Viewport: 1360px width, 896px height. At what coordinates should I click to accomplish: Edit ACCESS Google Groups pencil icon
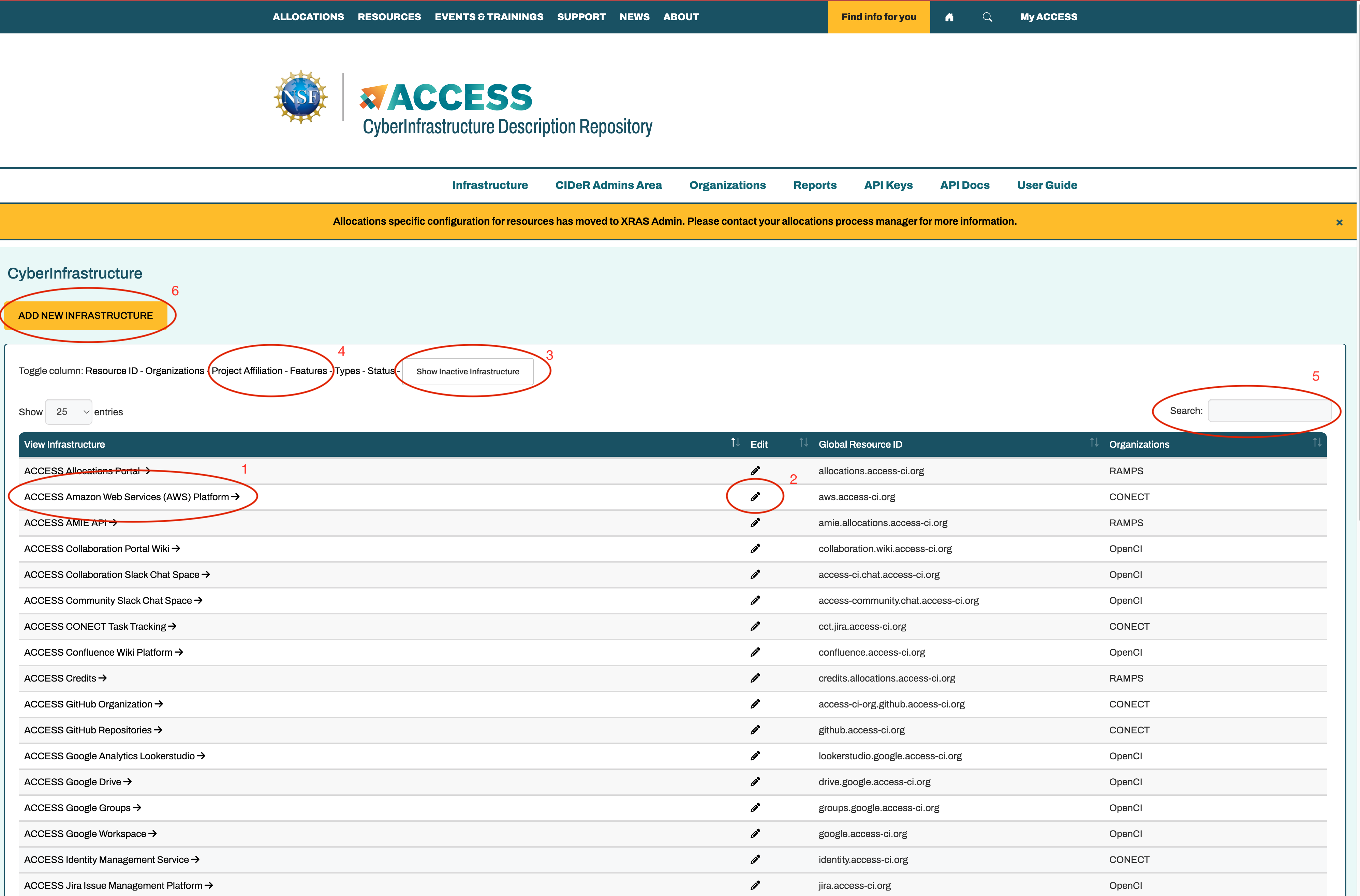pyautogui.click(x=755, y=807)
